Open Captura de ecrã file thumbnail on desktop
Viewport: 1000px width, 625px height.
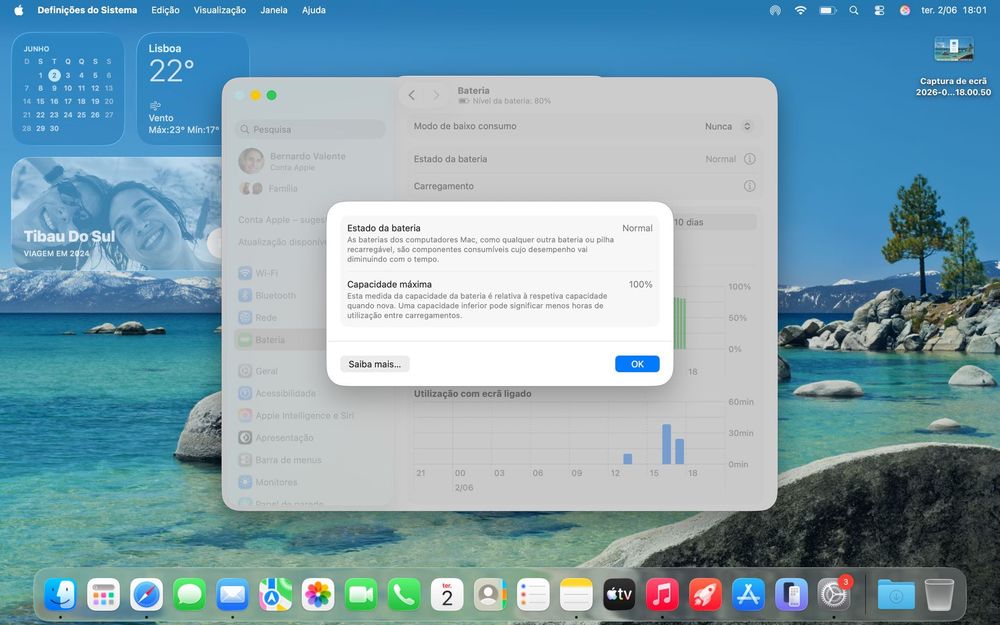coord(953,48)
